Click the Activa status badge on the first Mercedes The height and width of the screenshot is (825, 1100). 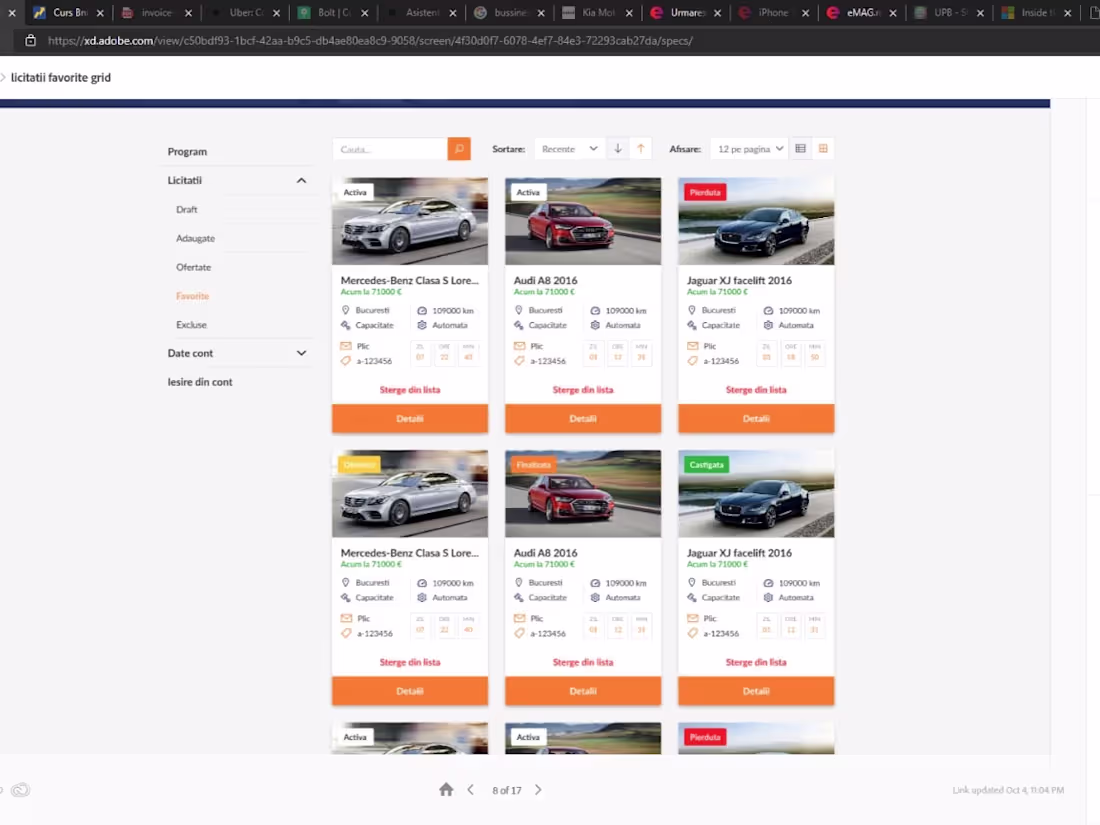(x=355, y=191)
